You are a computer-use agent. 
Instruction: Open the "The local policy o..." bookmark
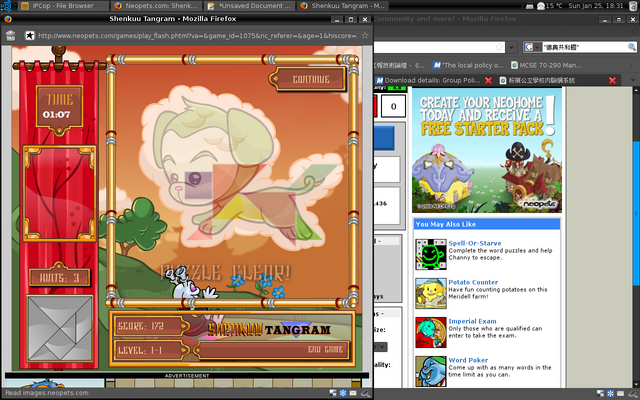tap(468, 65)
